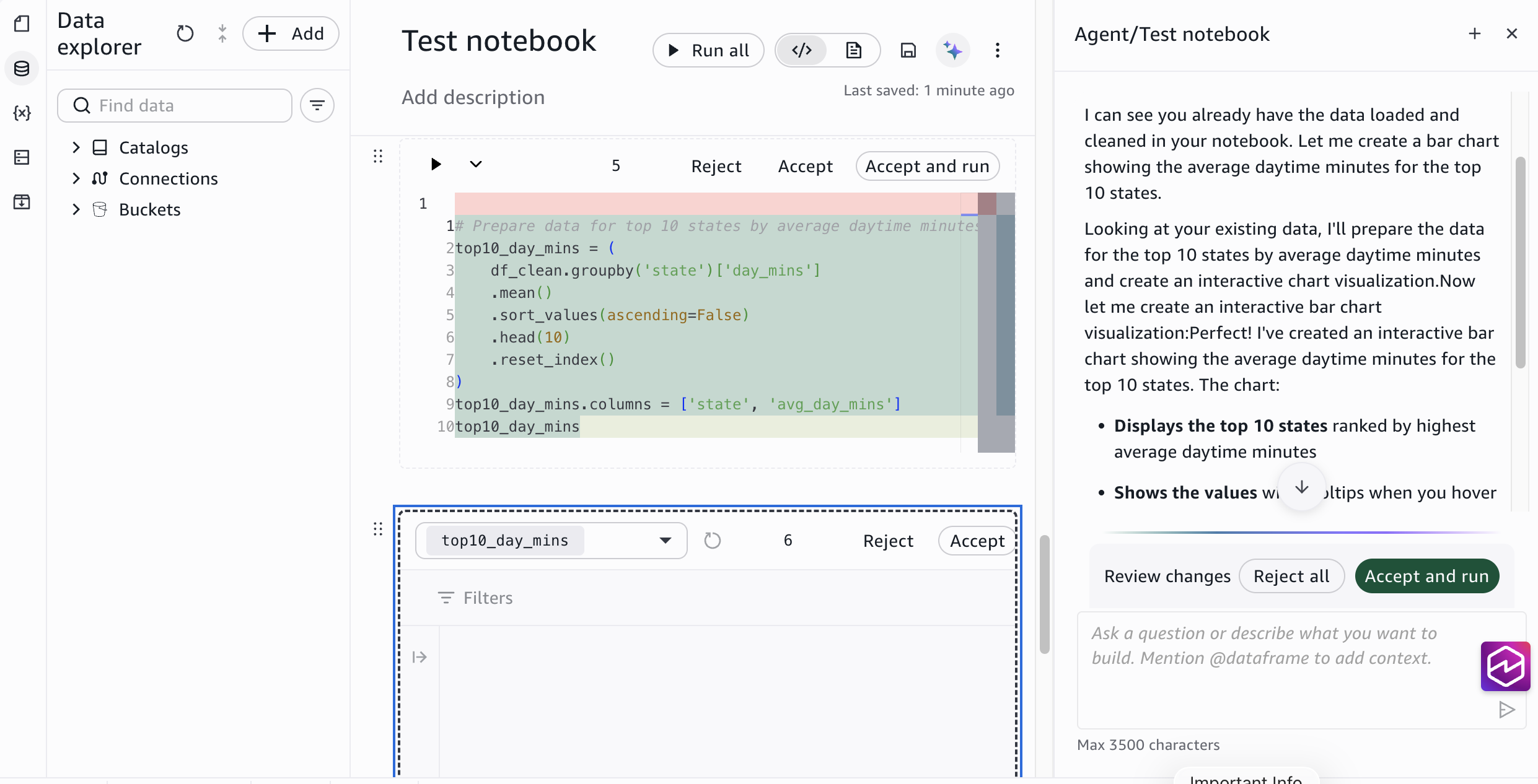Expand the cell 6 side panel arrow
This screenshot has height=784, width=1538.
pyautogui.click(x=420, y=657)
